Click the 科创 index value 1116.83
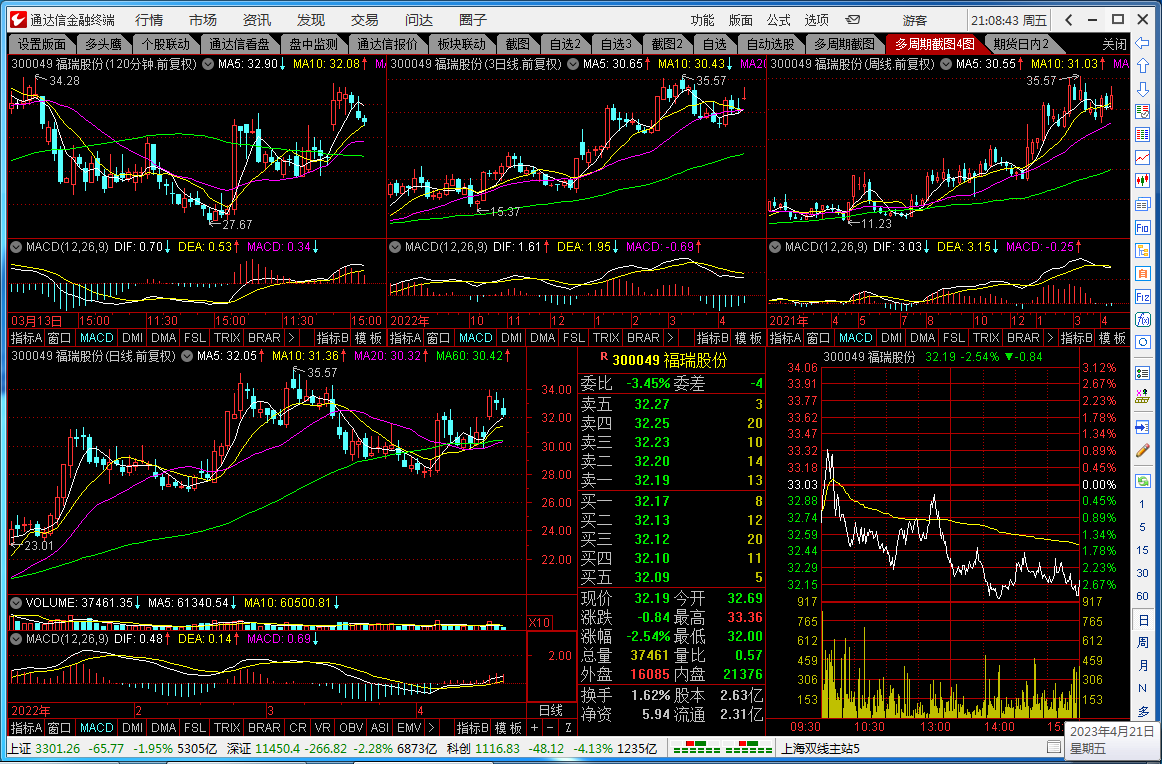The width and height of the screenshot is (1162, 764). 497,748
